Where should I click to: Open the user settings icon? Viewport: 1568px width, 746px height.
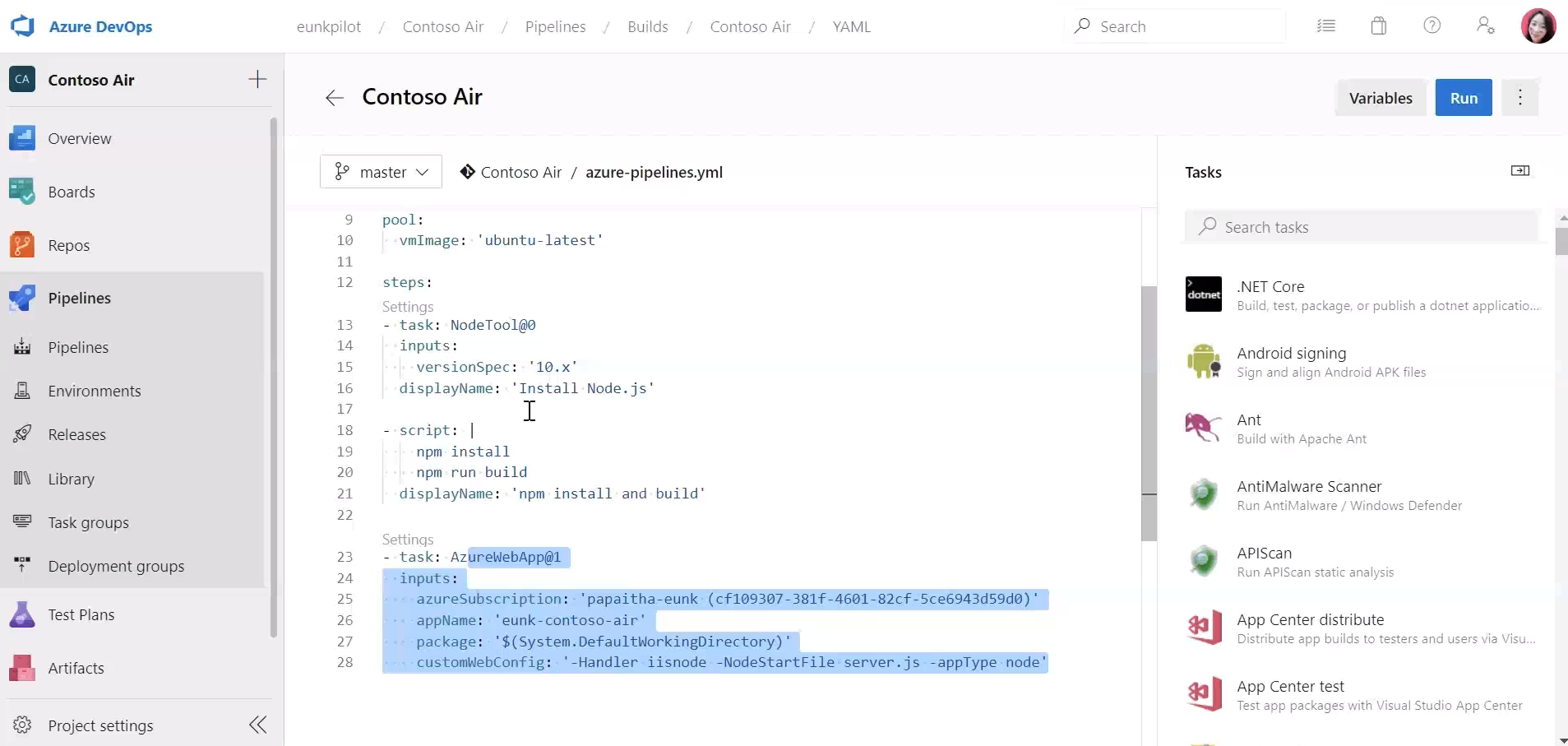coord(1485,26)
